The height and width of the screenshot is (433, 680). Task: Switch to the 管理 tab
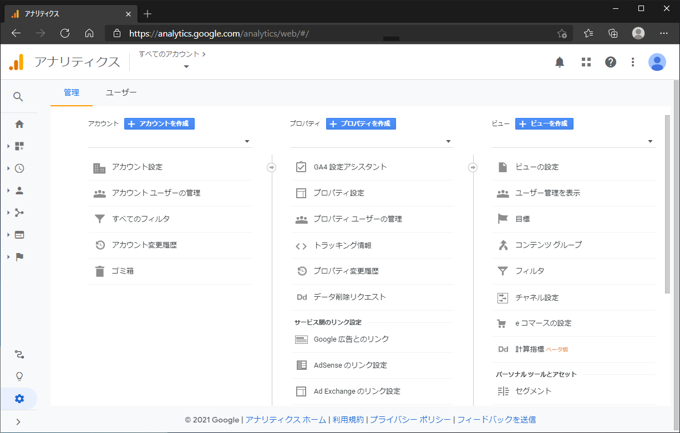pyautogui.click(x=72, y=92)
